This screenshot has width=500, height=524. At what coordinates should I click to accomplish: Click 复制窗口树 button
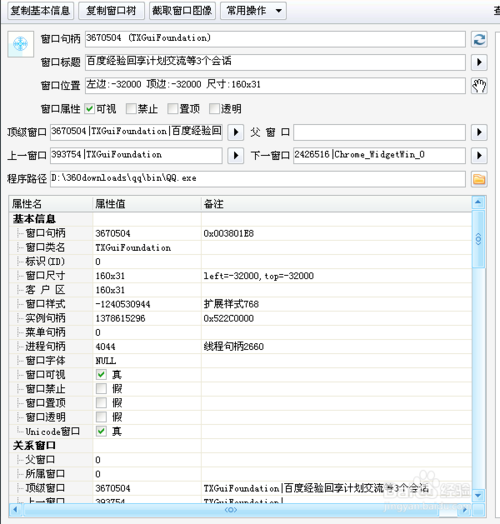[111, 11]
